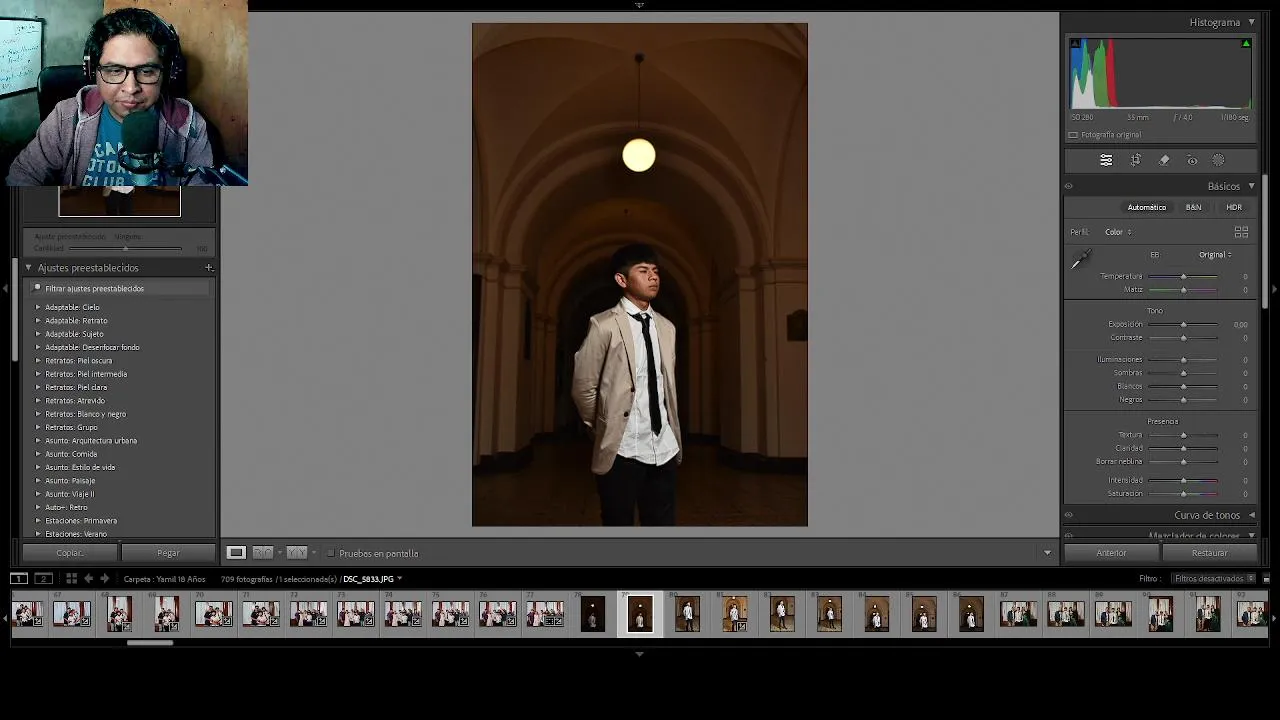Select filmstrip thumbnail number 80

point(687,613)
